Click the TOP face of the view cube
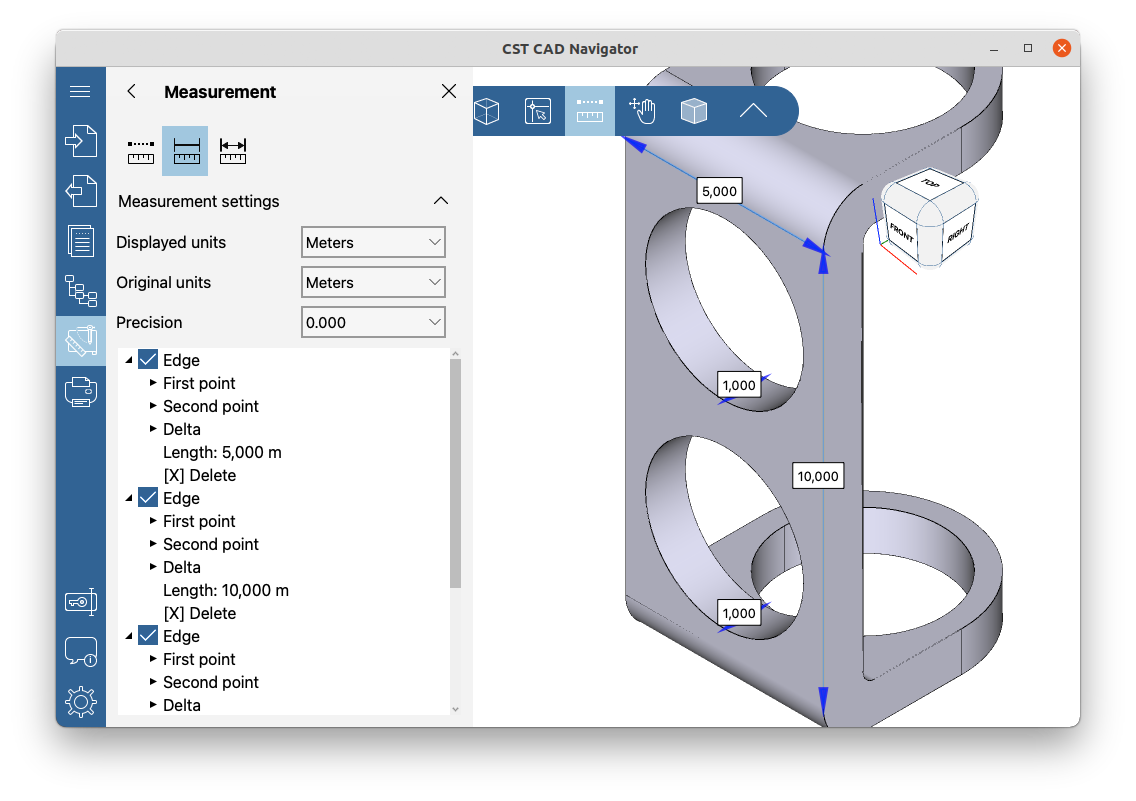 [x=930, y=183]
